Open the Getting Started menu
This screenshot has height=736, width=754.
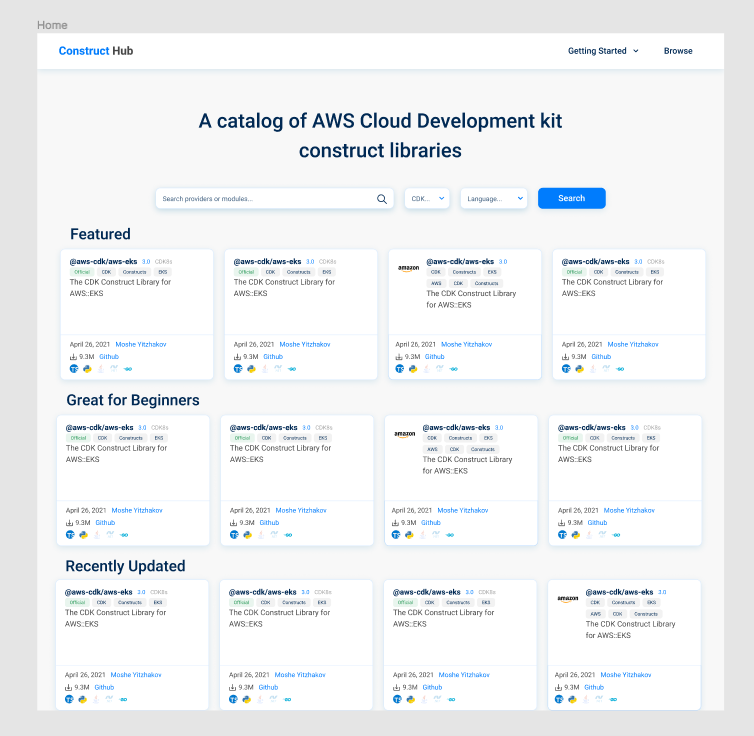coord(603,51)
